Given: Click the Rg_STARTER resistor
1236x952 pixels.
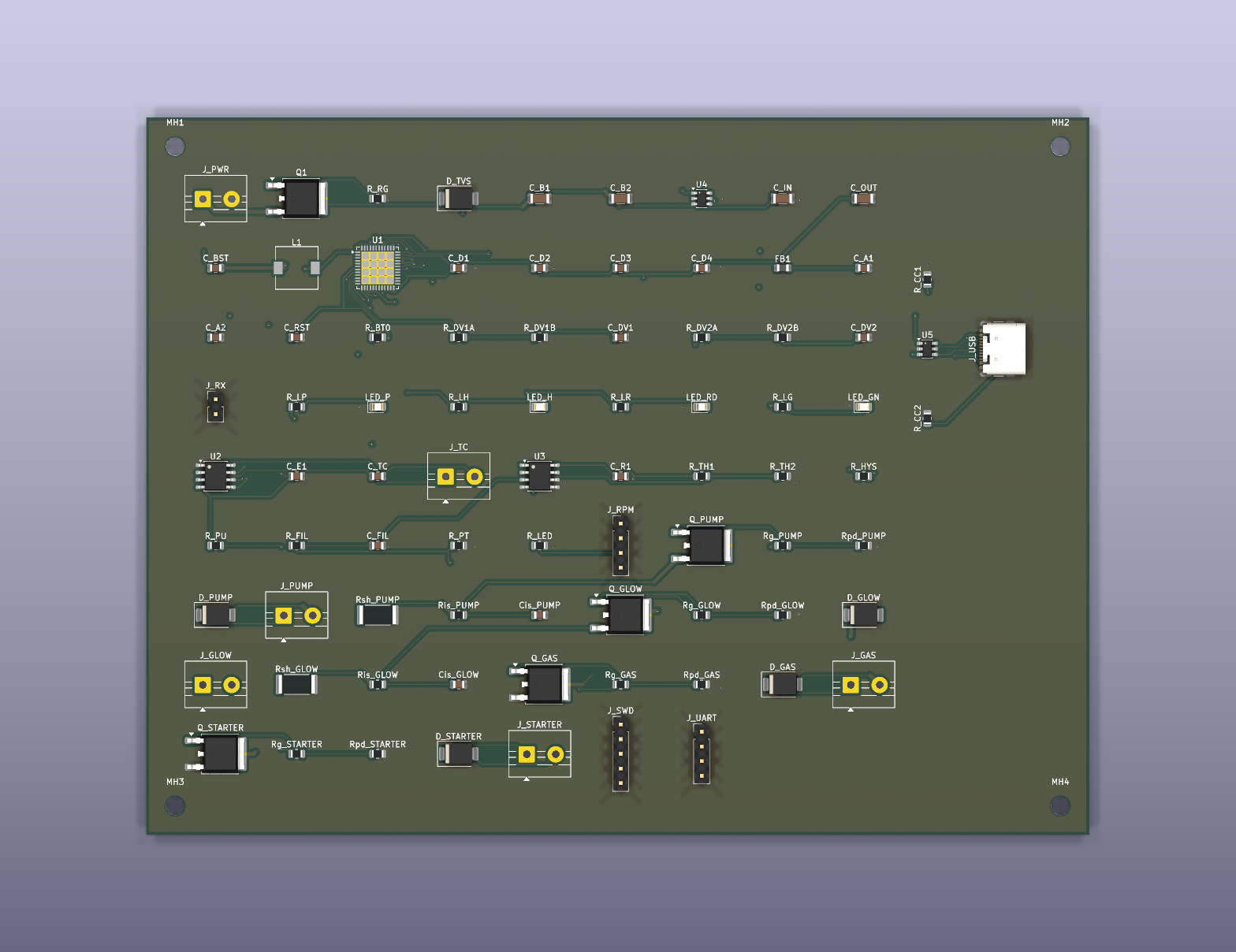Looking at the screenshot, I should pyautogui.click(x=296, y=753).
